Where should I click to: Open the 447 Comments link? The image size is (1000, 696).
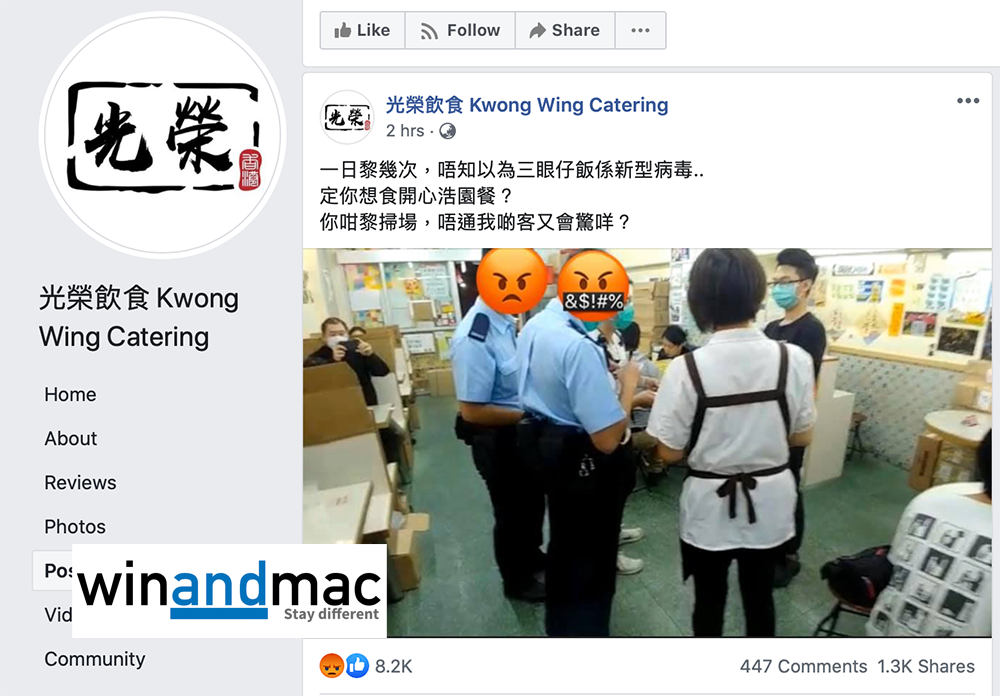pos(803,667)
